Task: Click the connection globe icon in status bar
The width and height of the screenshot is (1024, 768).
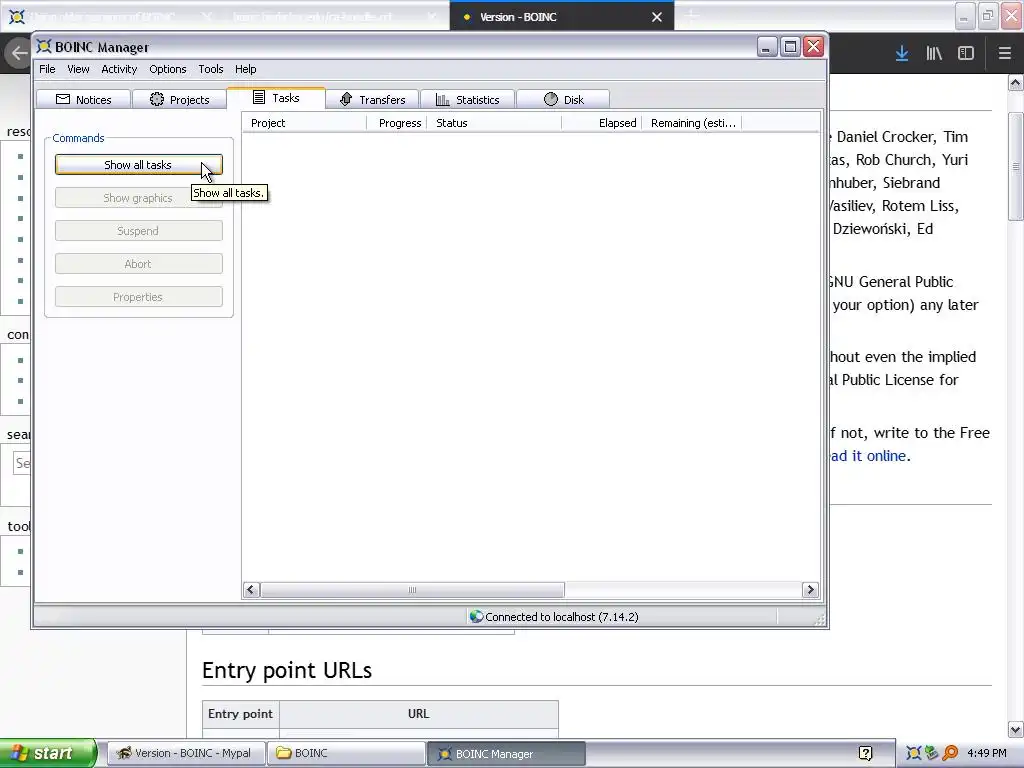Action: [x=476, y=616]
